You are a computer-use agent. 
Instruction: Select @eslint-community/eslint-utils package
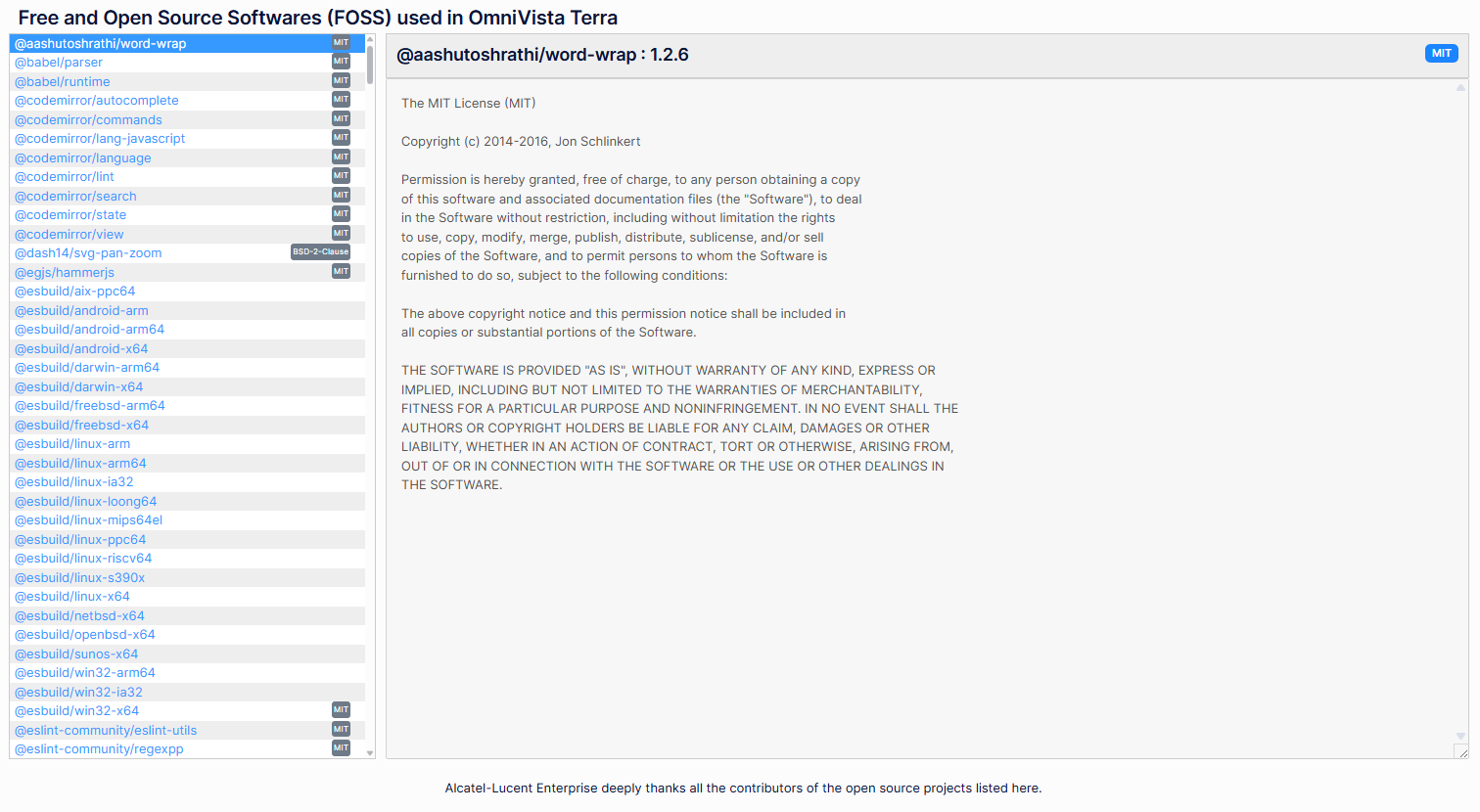[x=105, y=731]
